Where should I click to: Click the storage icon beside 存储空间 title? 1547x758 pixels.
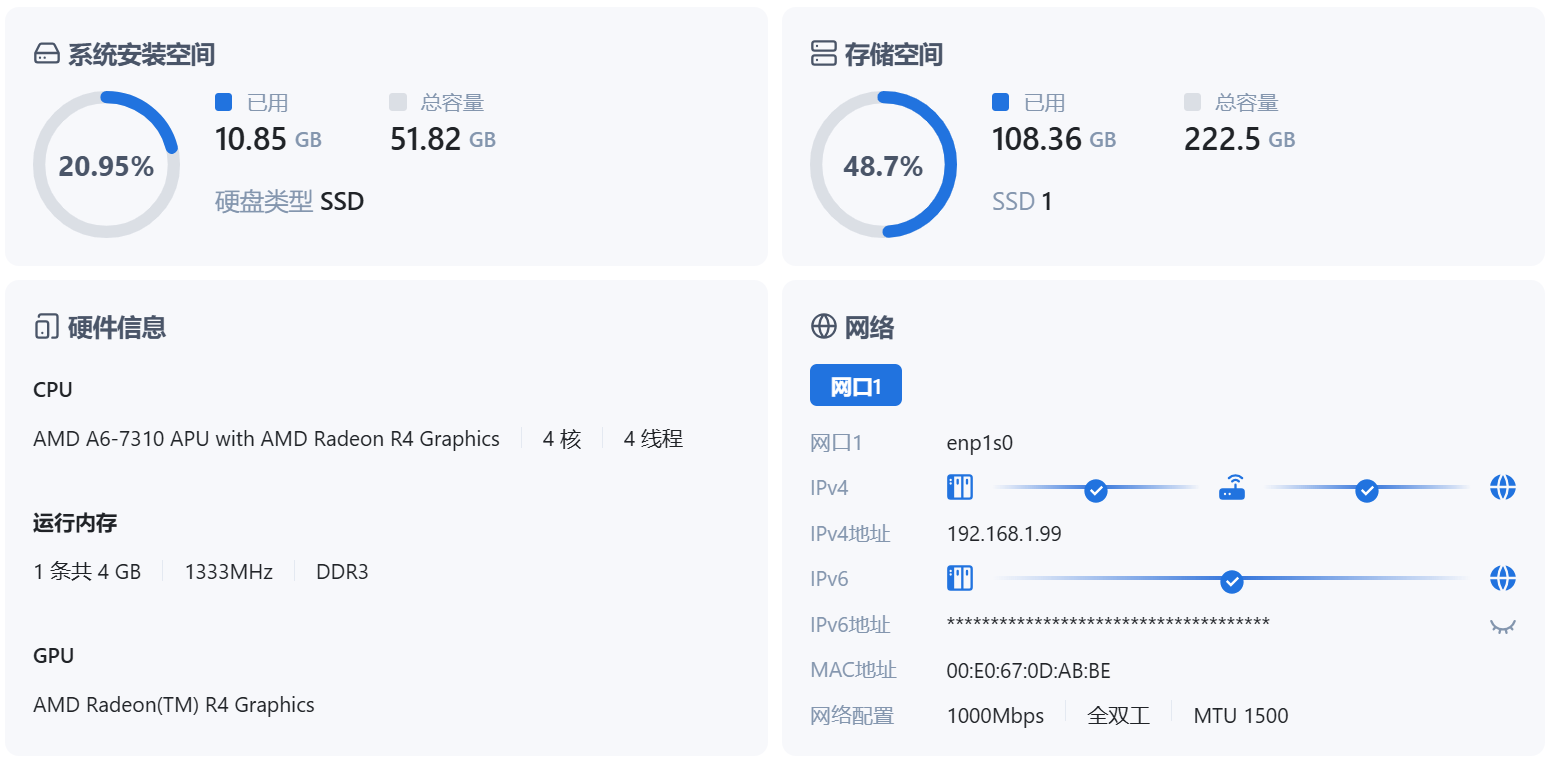(x=823, y=54)
